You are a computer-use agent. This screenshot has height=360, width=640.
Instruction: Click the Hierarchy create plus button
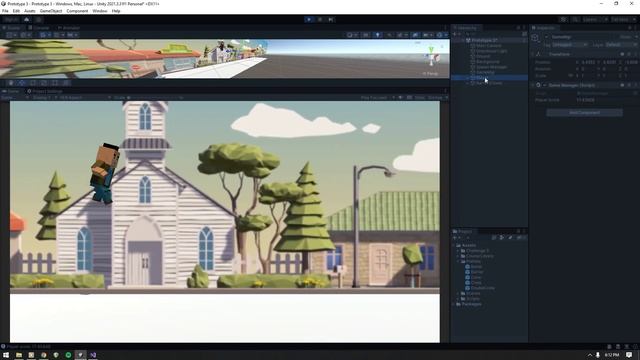point(455,34)
